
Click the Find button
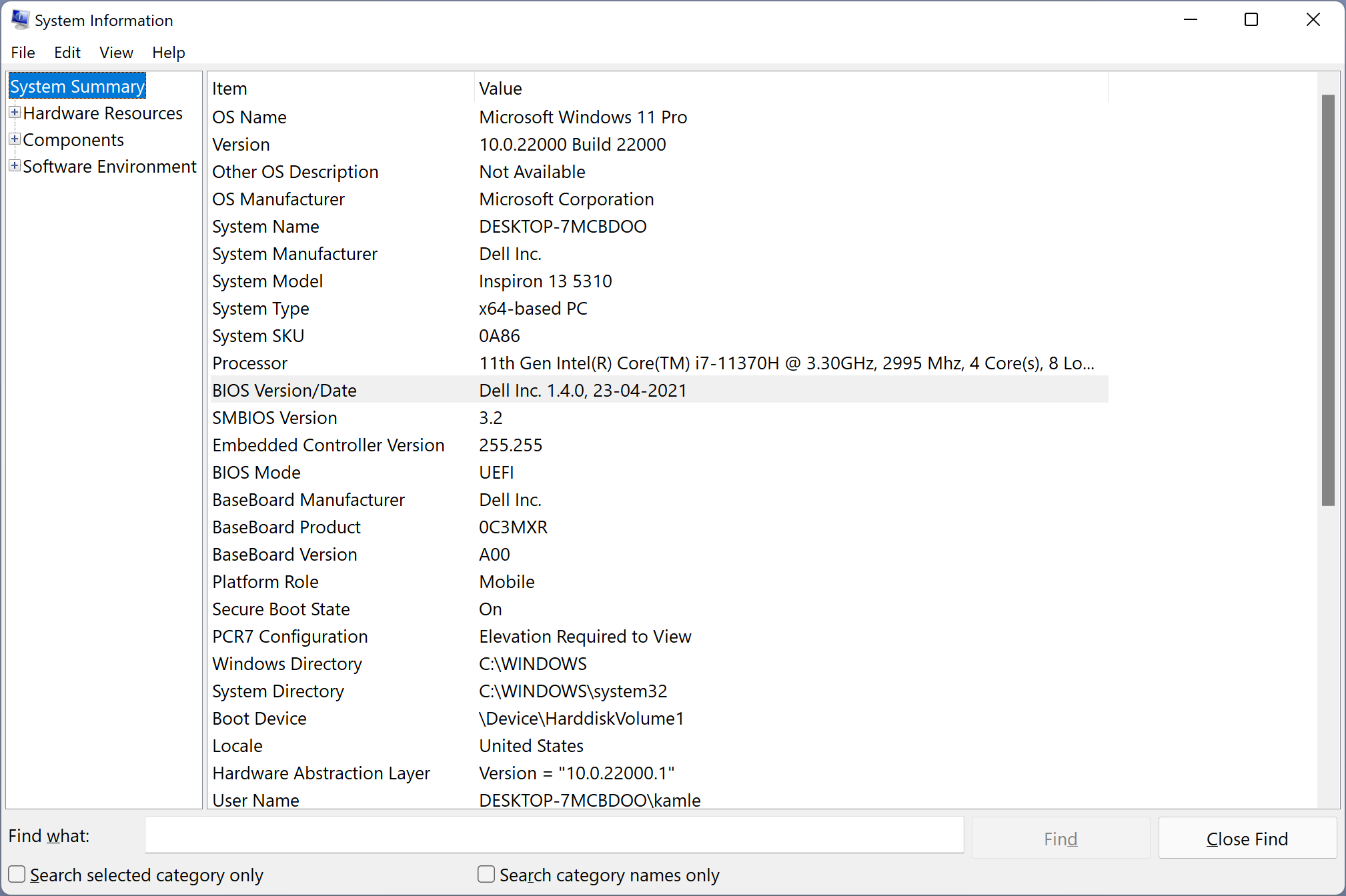click(1059, 838)
